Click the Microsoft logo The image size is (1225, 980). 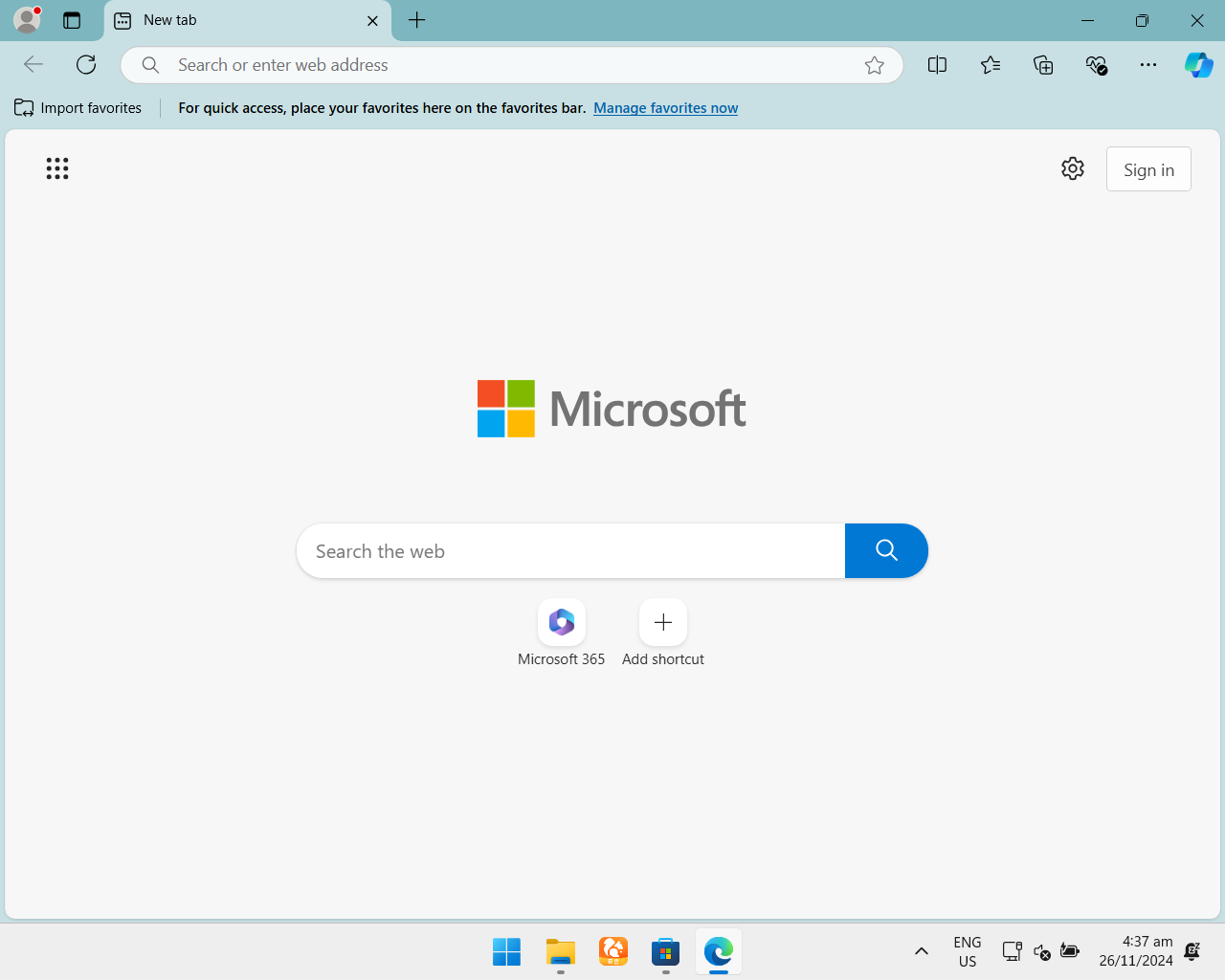tap(612, 409)
